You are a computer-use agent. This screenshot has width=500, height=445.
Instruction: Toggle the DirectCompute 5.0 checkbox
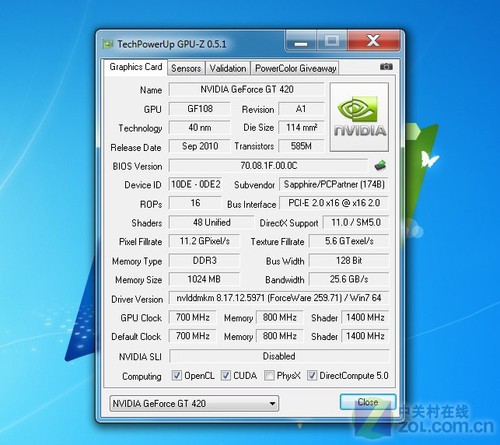tap(312, 376)
